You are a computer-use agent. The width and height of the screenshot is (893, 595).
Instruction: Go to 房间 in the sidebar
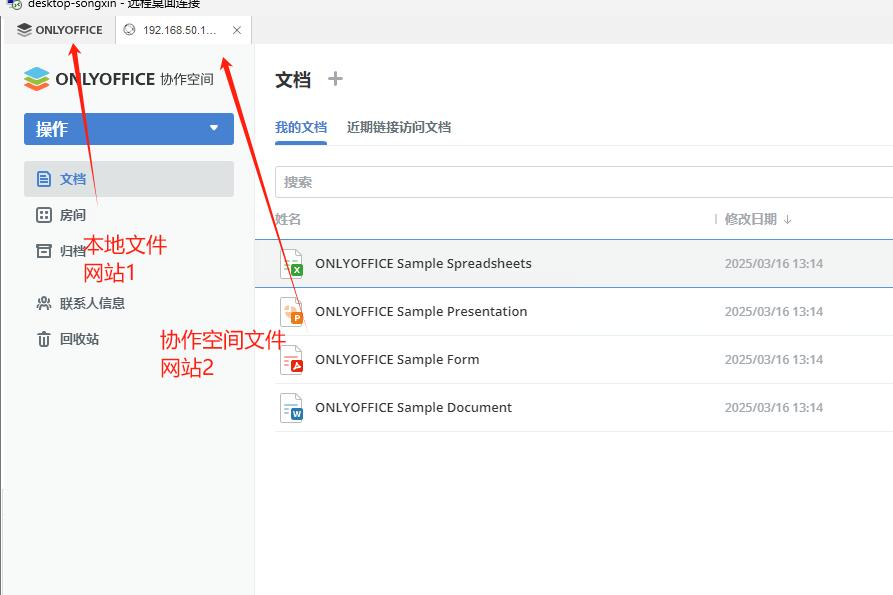pos(72,215)
